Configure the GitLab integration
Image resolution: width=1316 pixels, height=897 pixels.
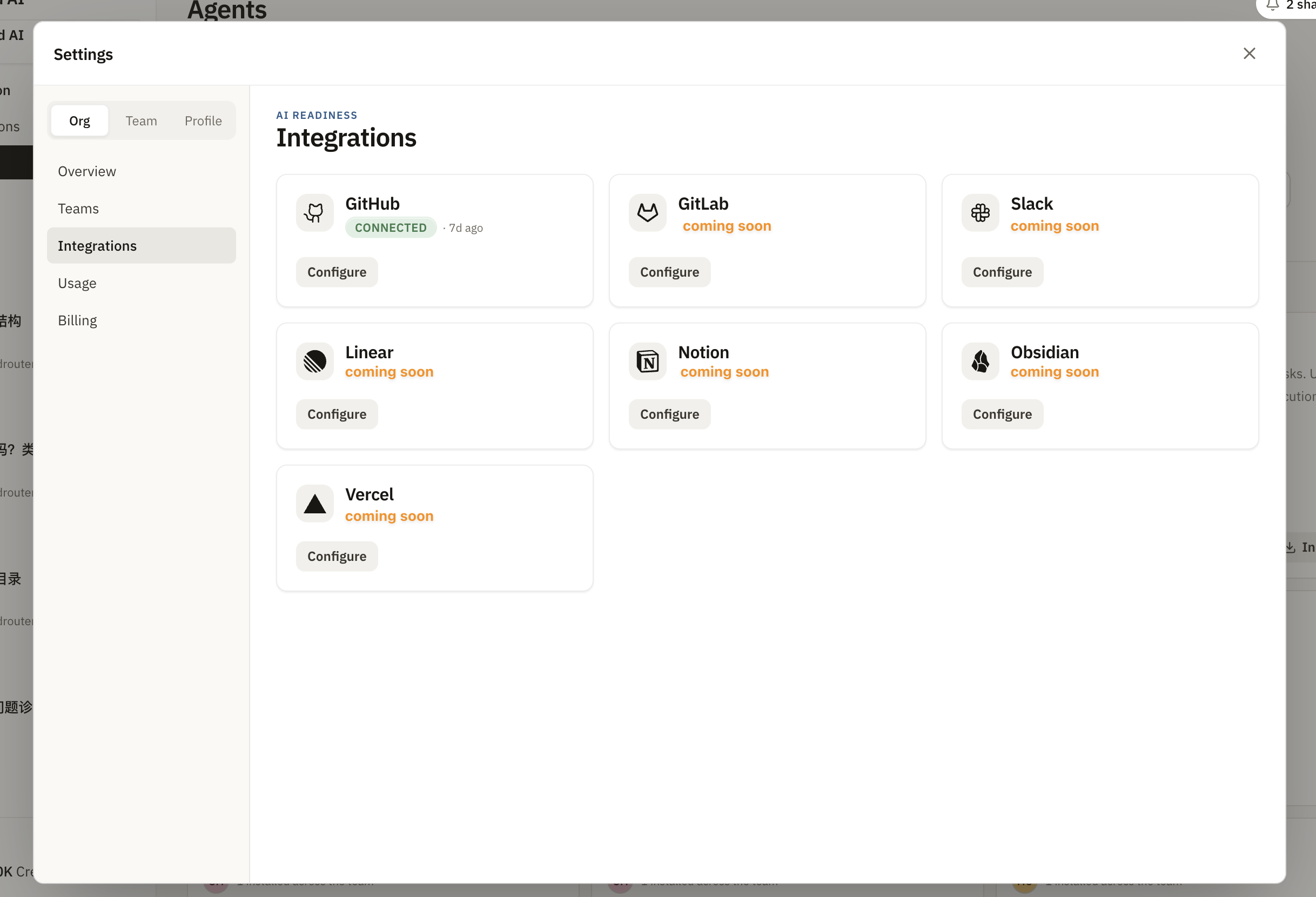[670, 272]
